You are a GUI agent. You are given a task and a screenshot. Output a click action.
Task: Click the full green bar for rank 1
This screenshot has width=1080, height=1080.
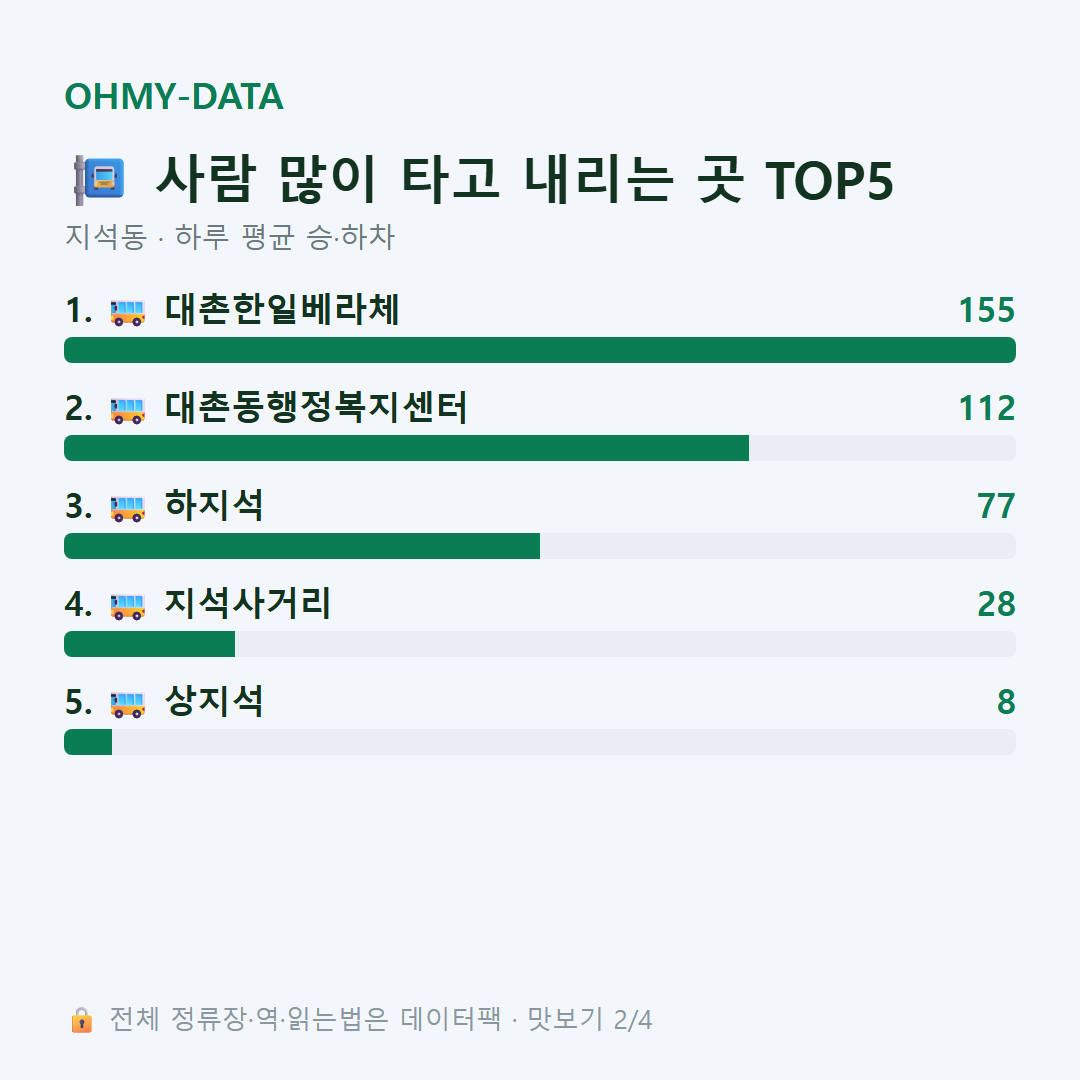tap(540, 350)
